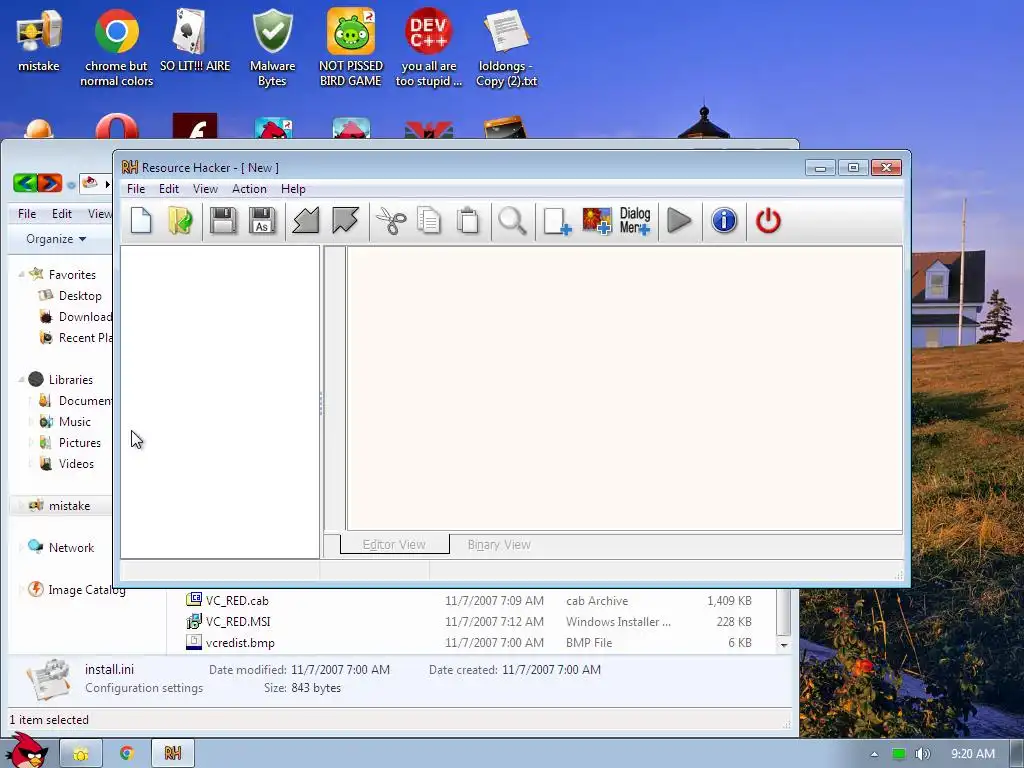Click the Copy pages icon
1024x768 pixels.
pyautogui.click(x=429, y=221)
